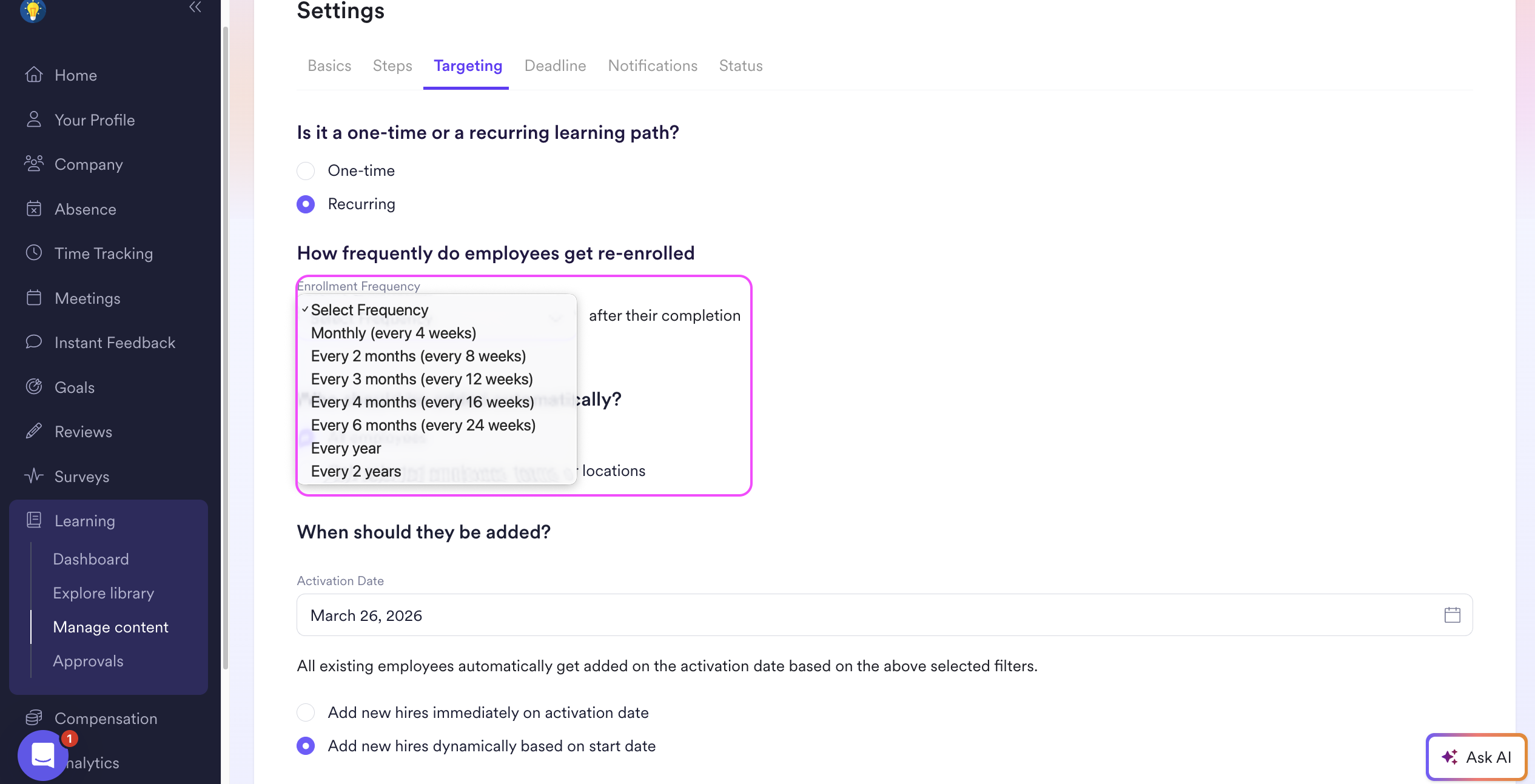Image resolution: width=1535 pixels, height=784 pixels.
Task: Open Absence via its calendar icon
Action: 34,209
